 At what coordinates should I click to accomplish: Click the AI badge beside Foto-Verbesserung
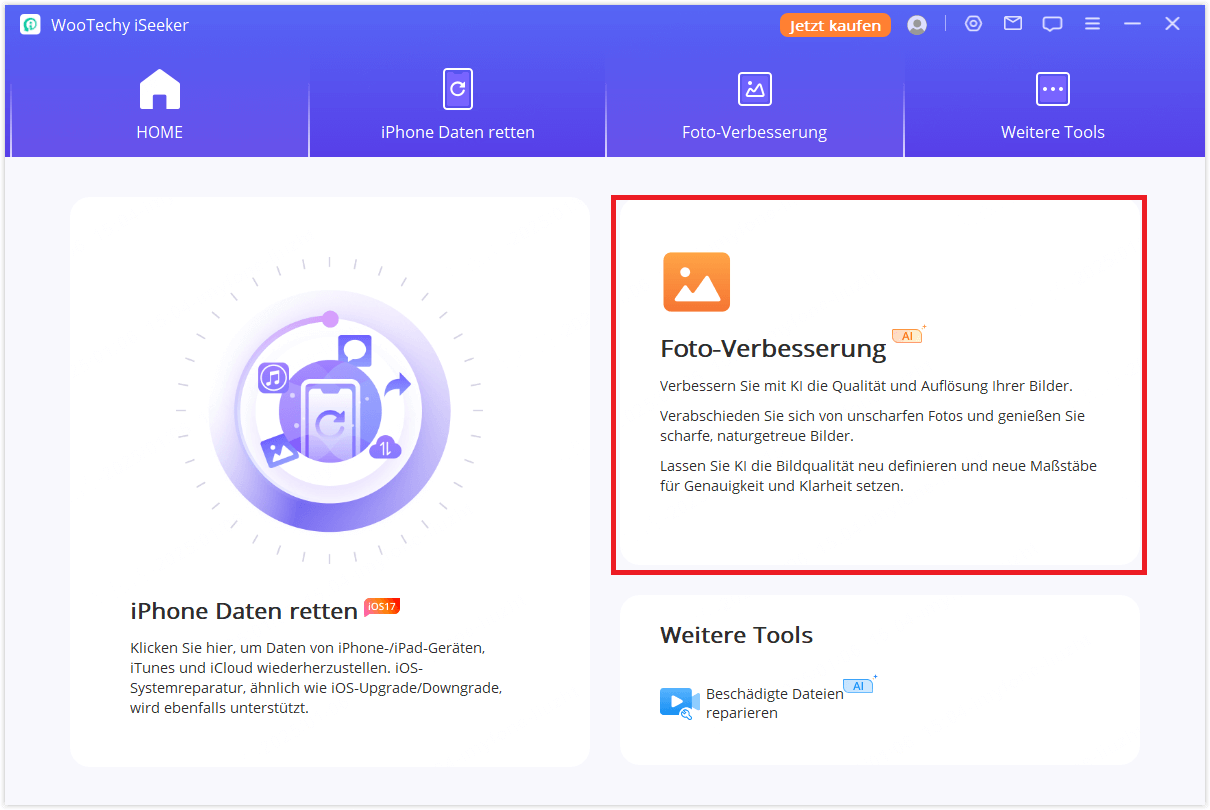tap(908, 336)
